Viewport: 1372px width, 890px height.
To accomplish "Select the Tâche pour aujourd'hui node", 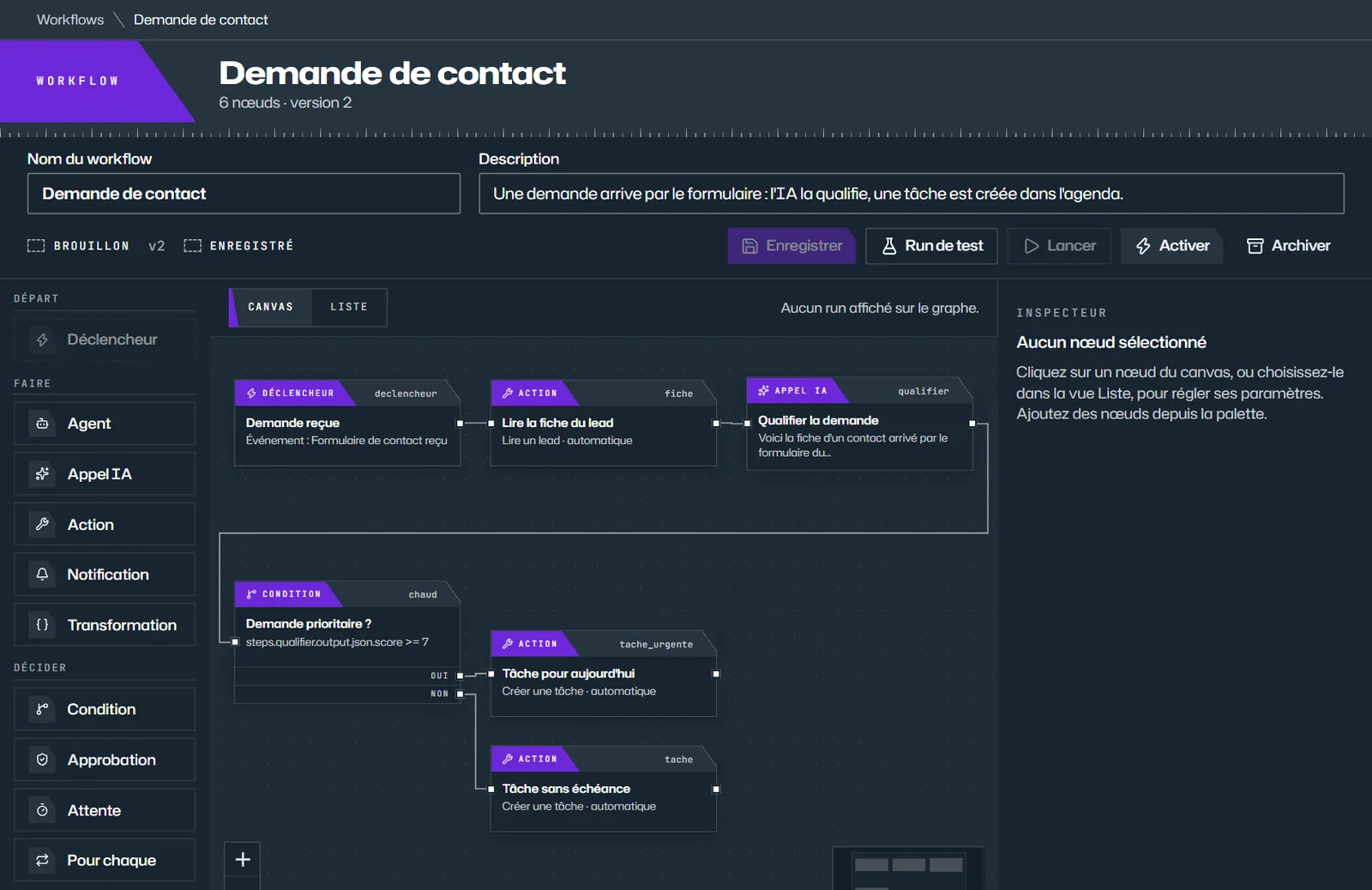I will (604, 674).
